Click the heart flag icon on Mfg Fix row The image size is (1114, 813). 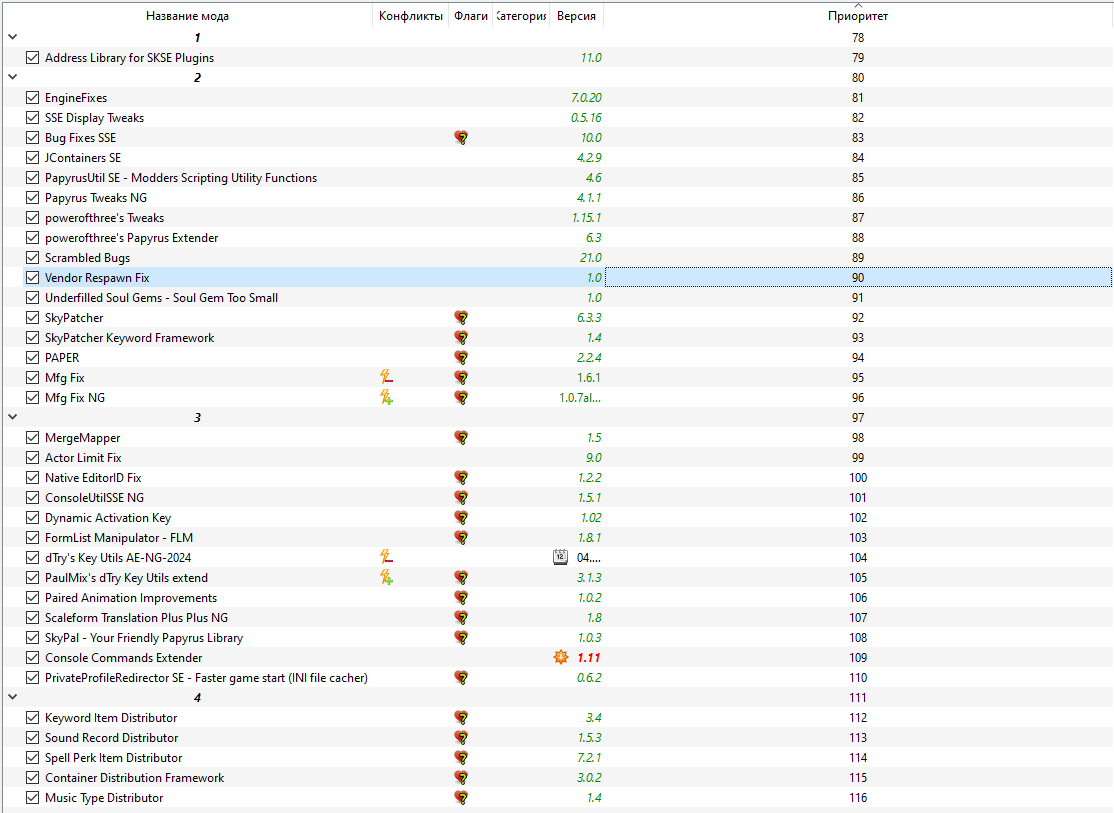pos(461,377)
